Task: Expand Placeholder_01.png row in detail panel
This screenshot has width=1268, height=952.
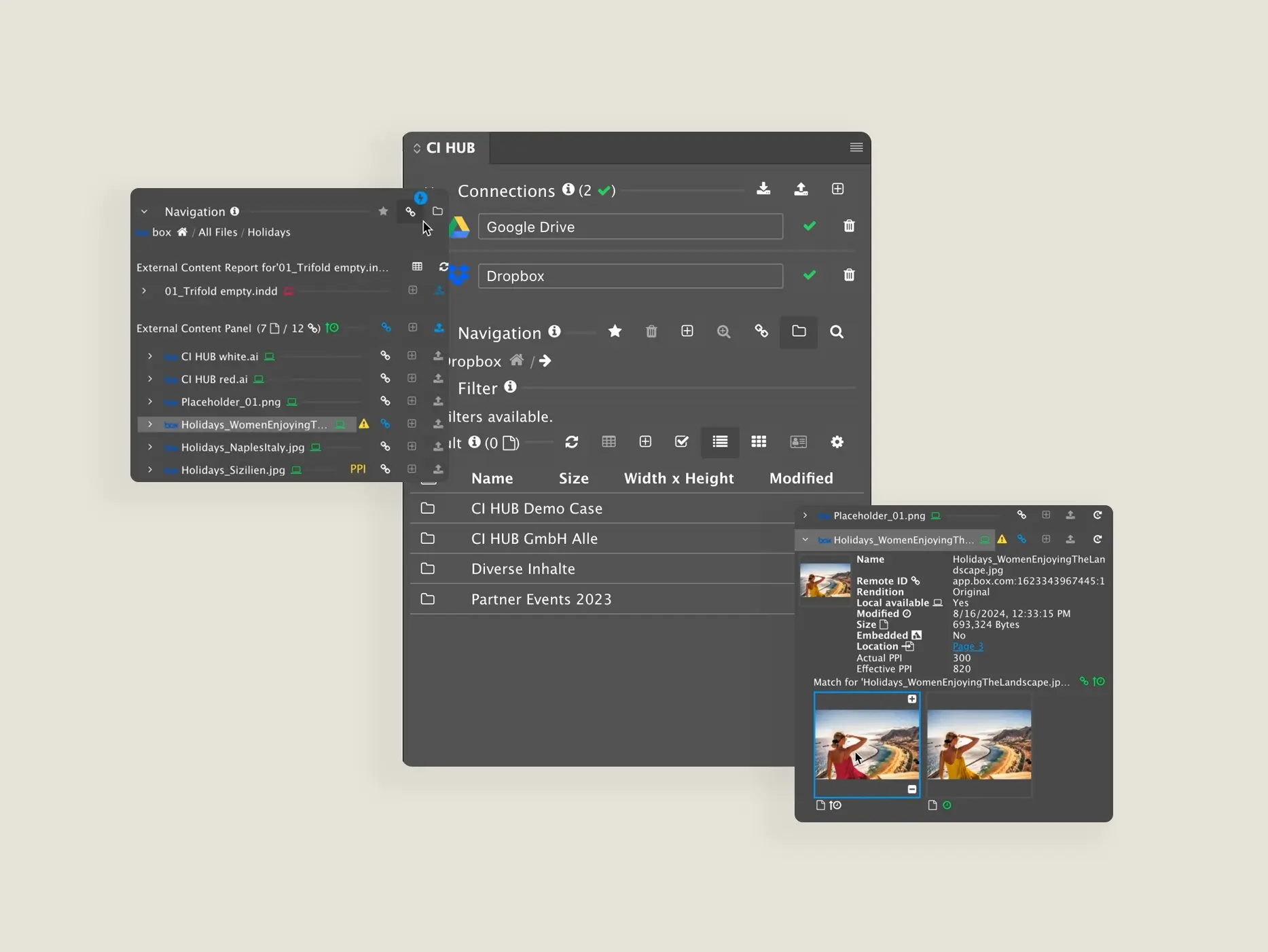Action: tap(805, 515)
